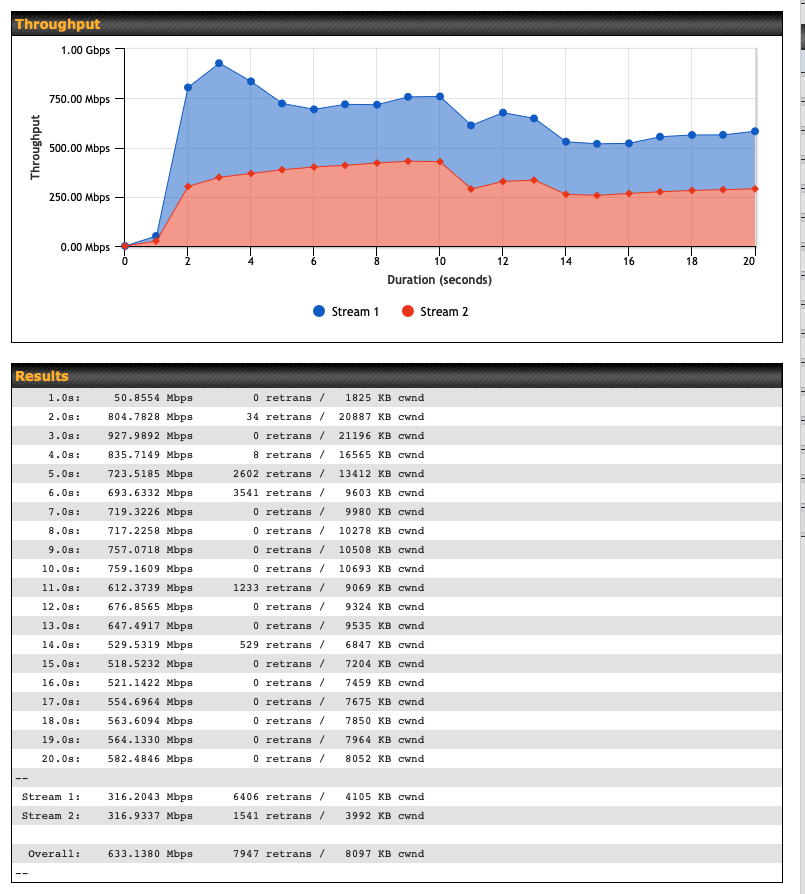
Task: Click Stream 1 data point at 14 seconds
Action: [x=566, y=142]
